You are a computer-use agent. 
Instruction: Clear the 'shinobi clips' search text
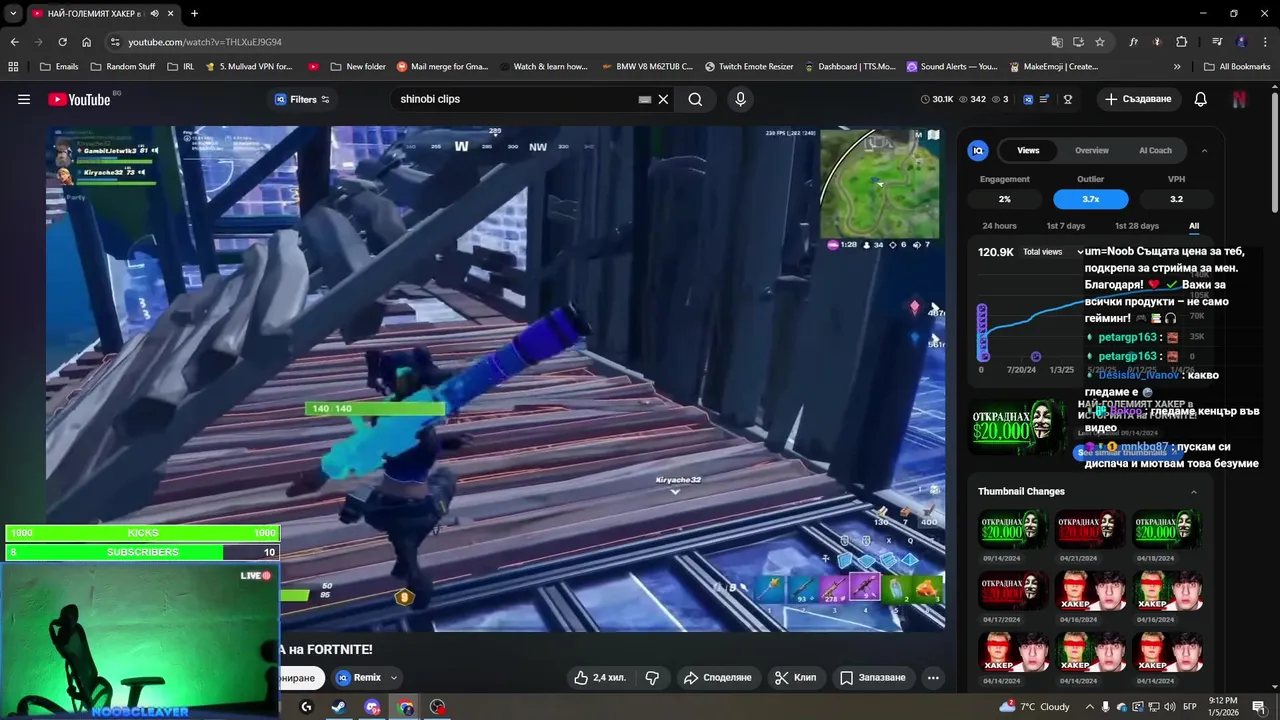pos(663,99)
